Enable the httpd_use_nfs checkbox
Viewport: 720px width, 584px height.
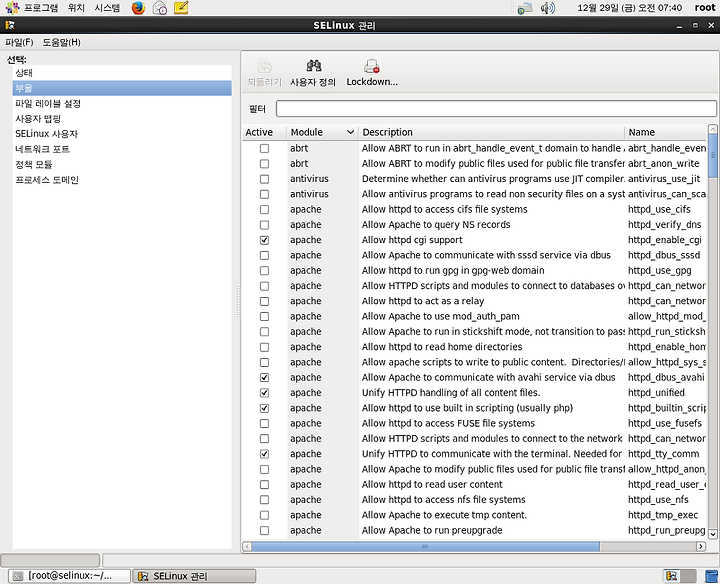tap(264, 500)
